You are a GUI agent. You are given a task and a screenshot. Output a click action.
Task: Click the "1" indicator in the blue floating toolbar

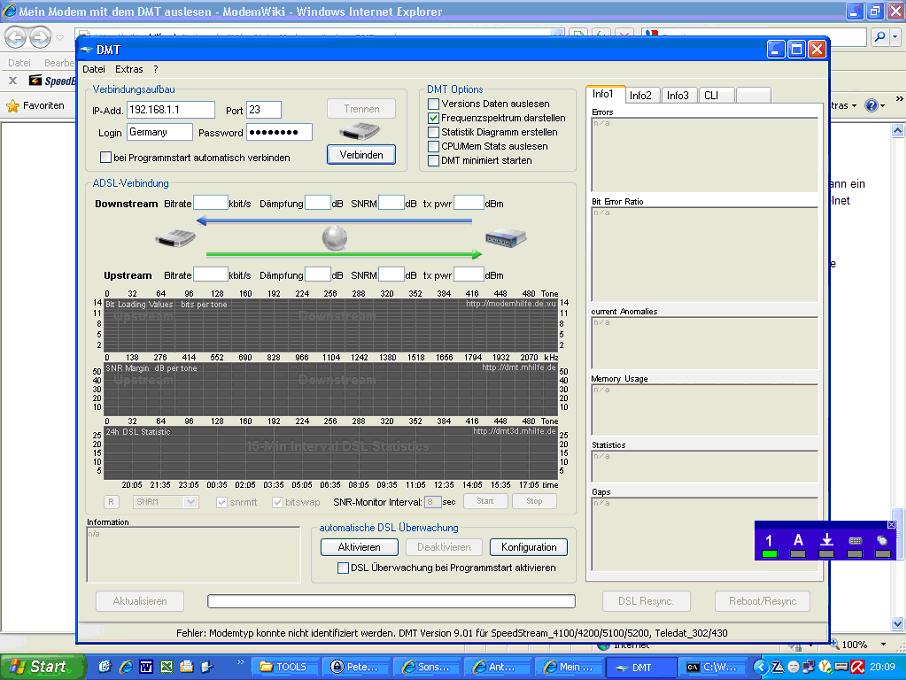[x=769, y=541]
